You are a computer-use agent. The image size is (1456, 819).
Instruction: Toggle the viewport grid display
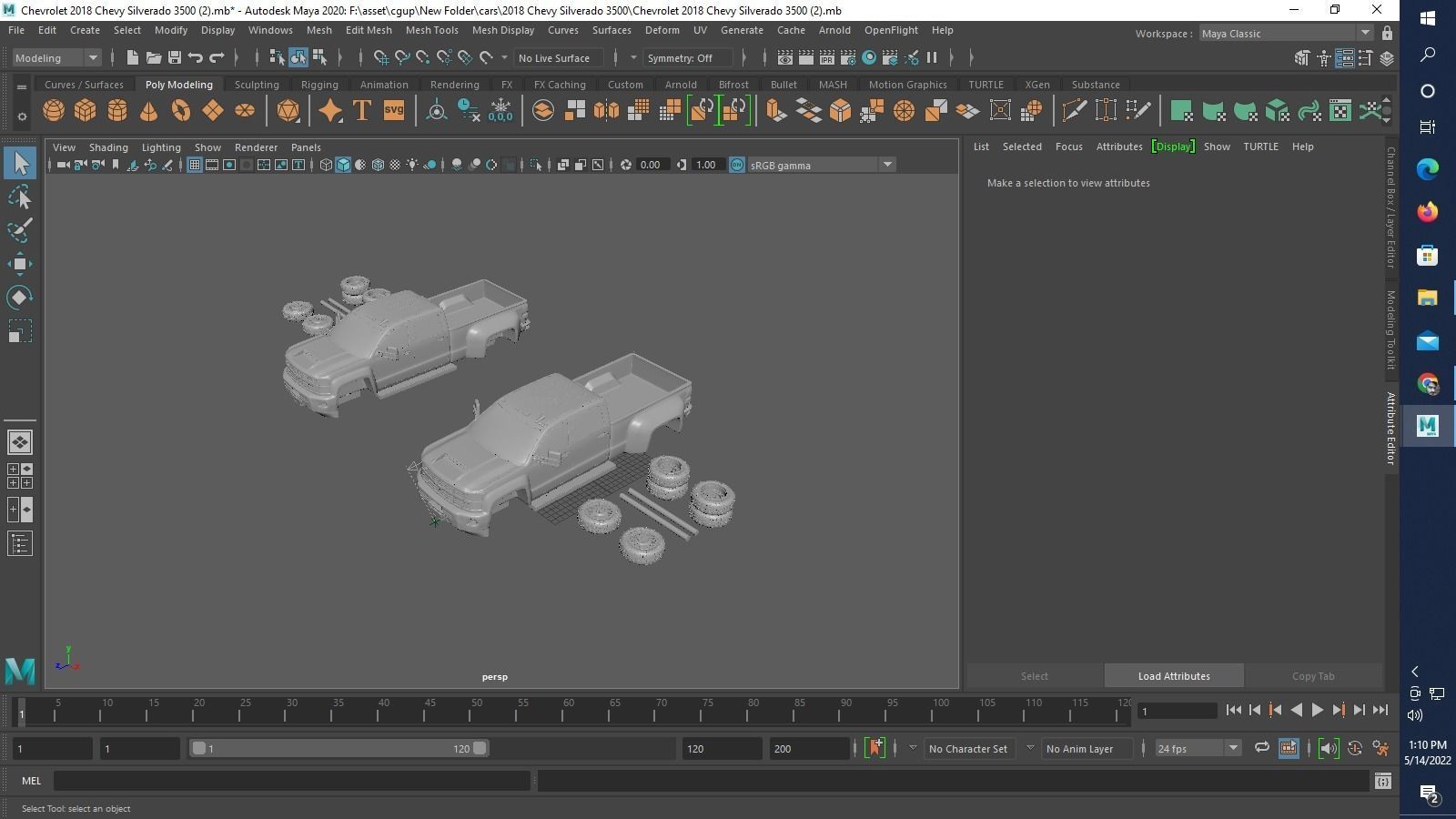(x=195, y=165)
